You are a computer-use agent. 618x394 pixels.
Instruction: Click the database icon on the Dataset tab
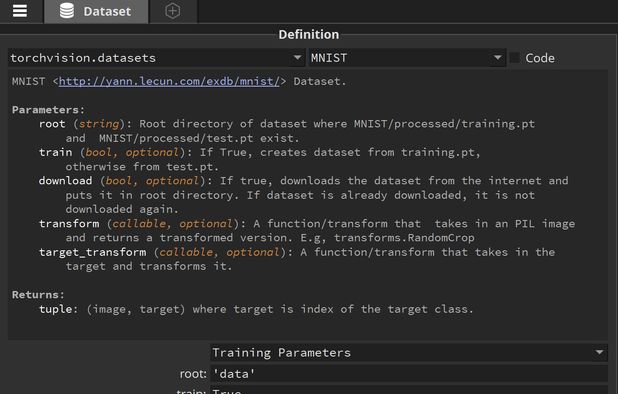[x=67, y=11]
